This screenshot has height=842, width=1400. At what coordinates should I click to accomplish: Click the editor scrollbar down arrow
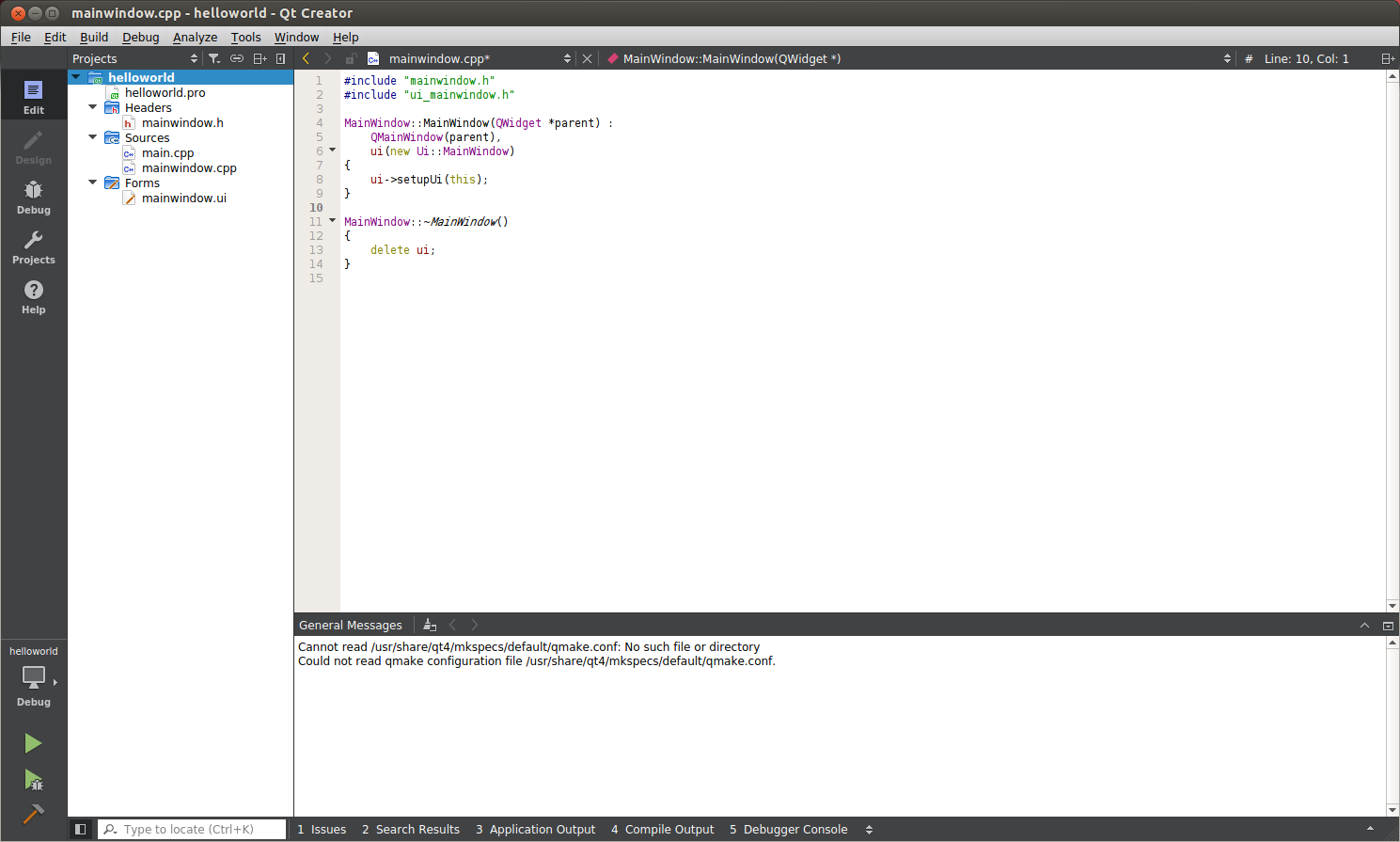point(1392,606)
